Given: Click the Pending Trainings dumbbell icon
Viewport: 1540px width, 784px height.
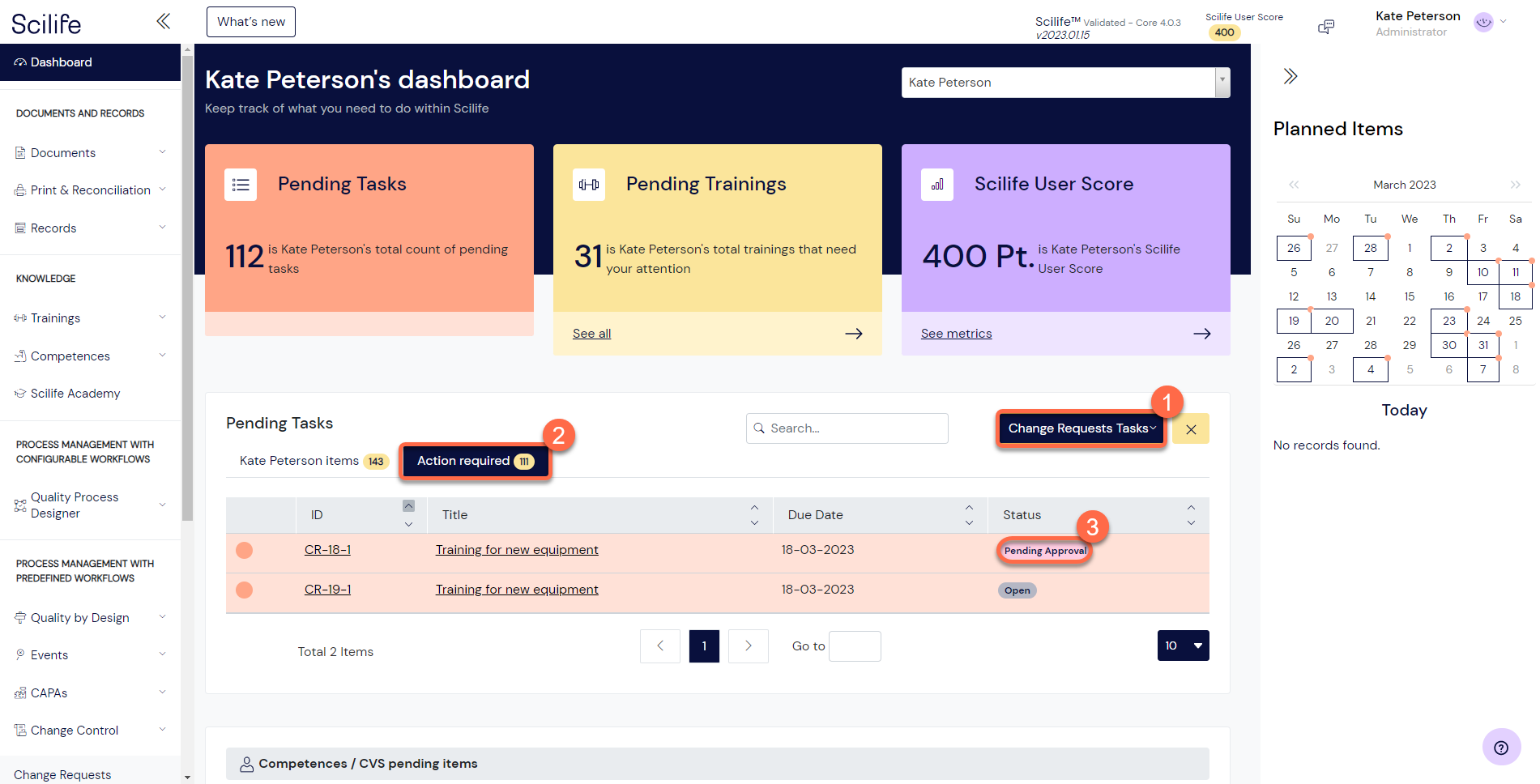Looking at the screenshot, I should pos(589,185).
